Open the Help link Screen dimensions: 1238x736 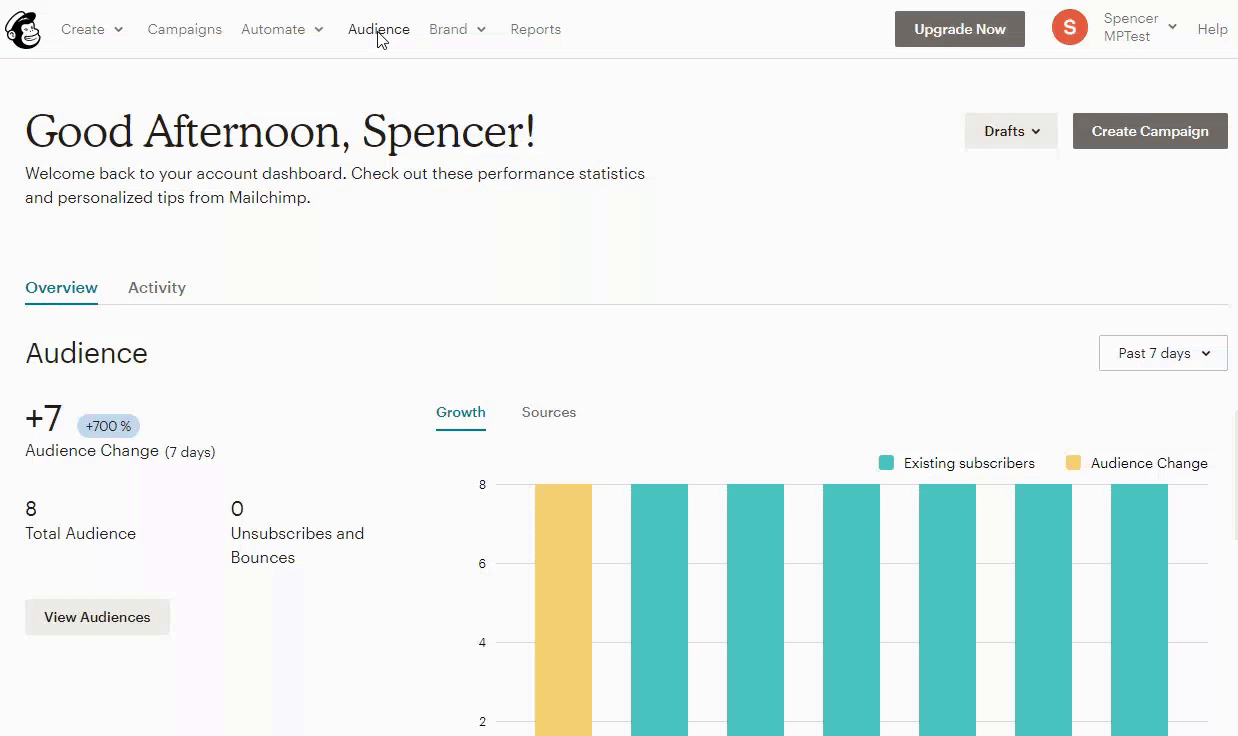pyautogui.click(x=1212, y=29)
